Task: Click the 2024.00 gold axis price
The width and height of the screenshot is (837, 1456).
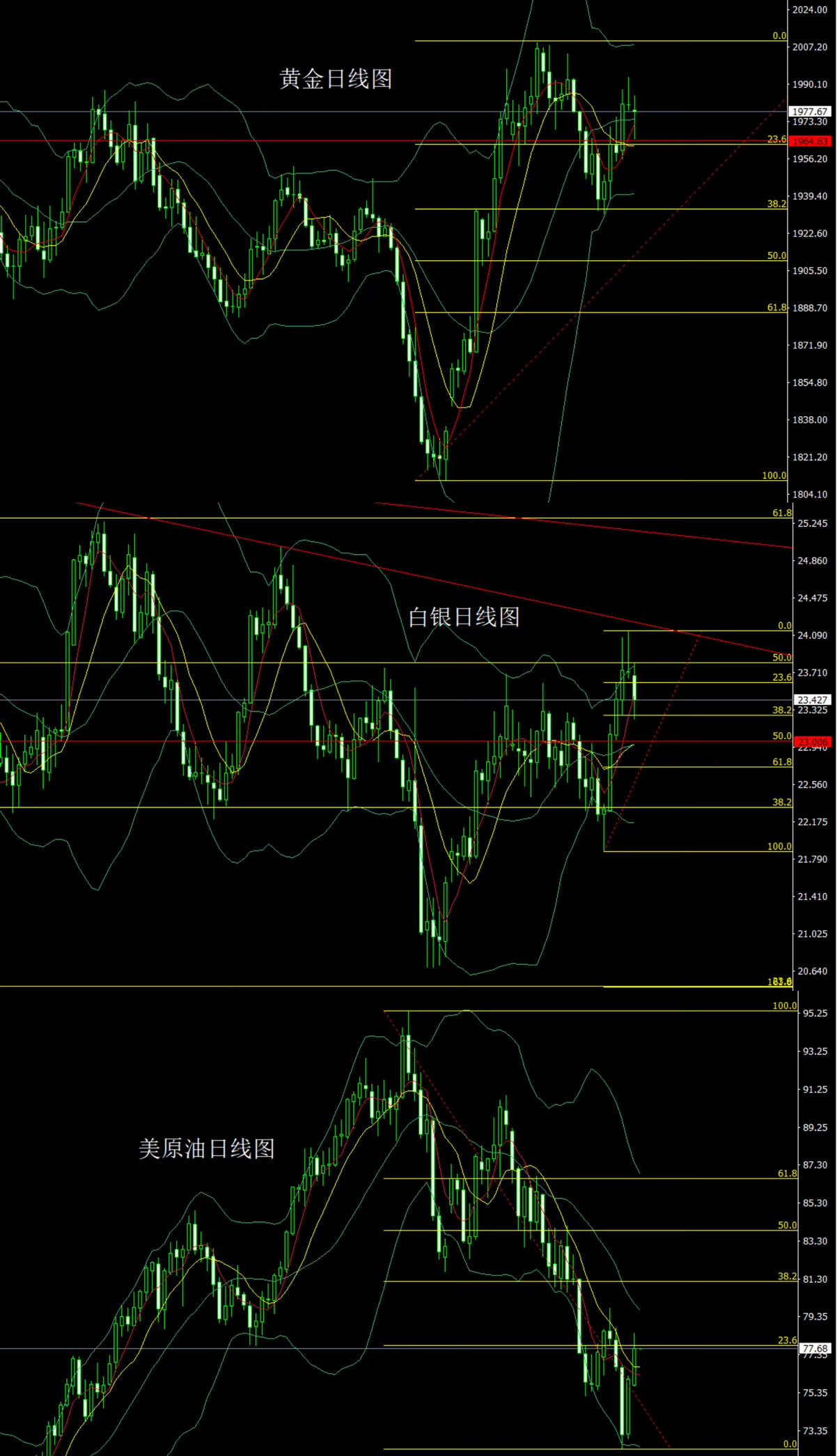Action: [810, 10]
